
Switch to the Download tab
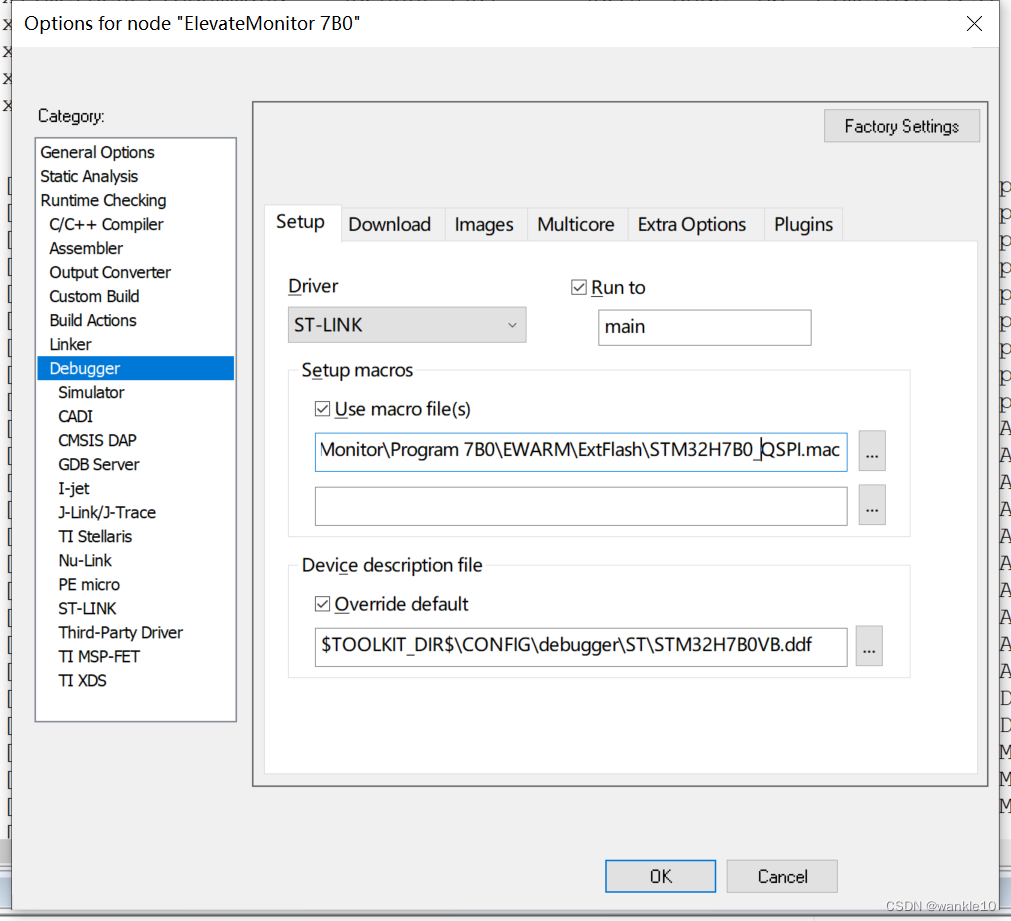[x=391, y=224]
